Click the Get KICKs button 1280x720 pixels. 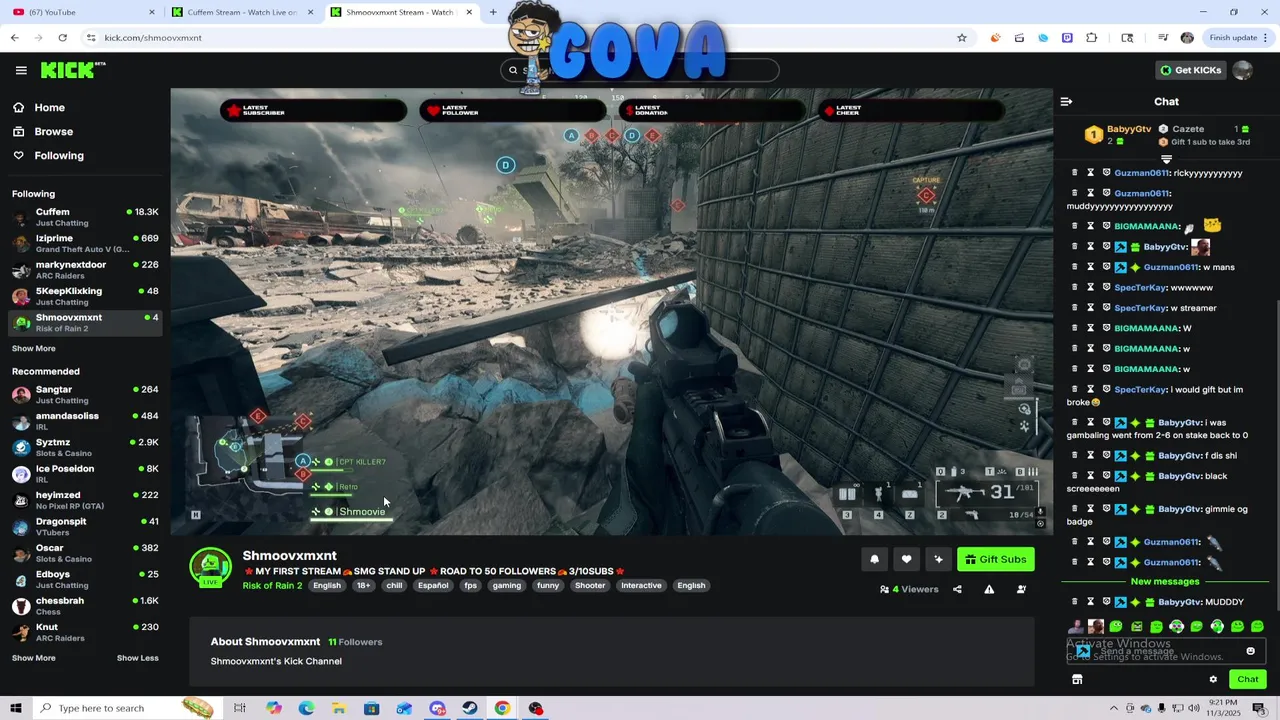1190,70
